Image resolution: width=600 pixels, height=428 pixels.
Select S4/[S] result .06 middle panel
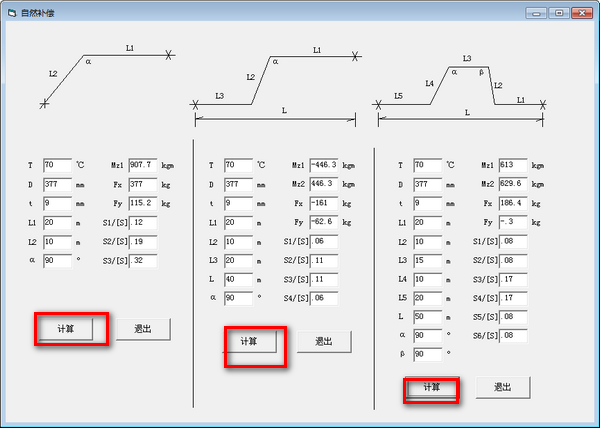click(x=324, y=298)
